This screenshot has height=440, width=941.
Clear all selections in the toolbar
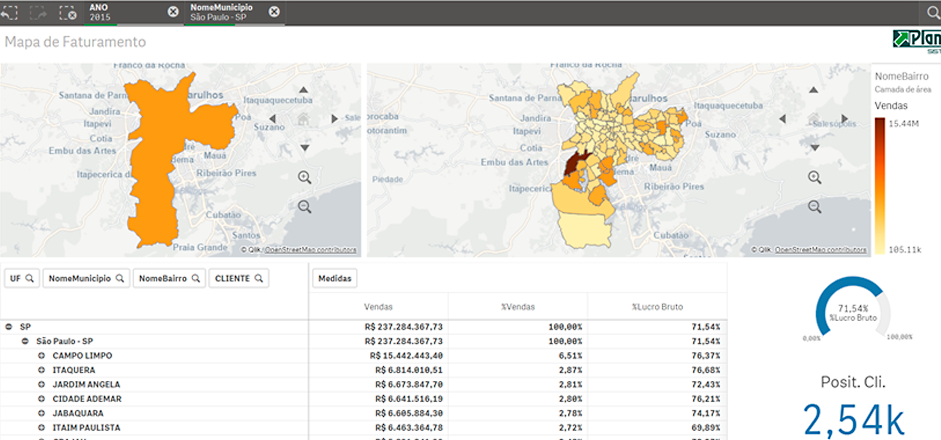point(68,13)
